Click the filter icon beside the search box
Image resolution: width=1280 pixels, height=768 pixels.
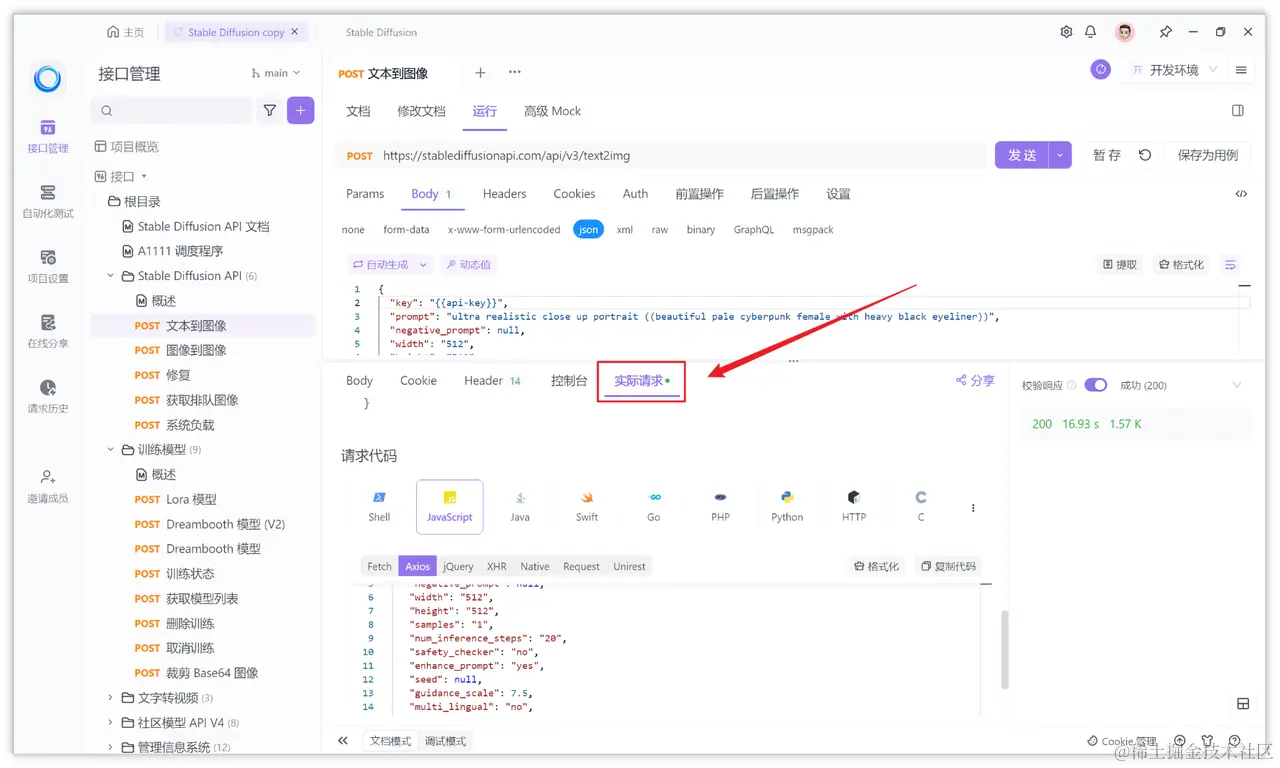pos(270,111)
